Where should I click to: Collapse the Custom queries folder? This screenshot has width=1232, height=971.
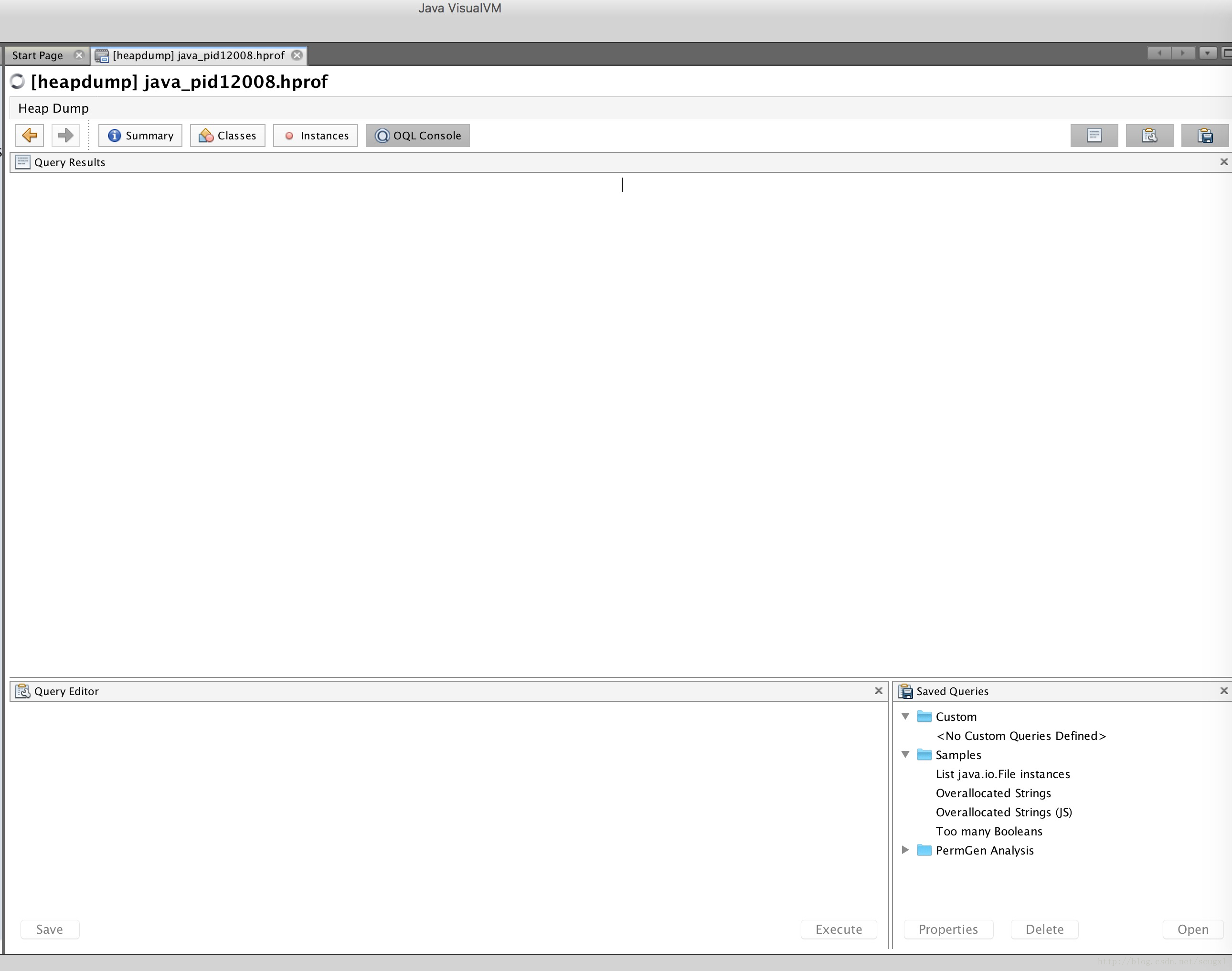tap(906, 716)
